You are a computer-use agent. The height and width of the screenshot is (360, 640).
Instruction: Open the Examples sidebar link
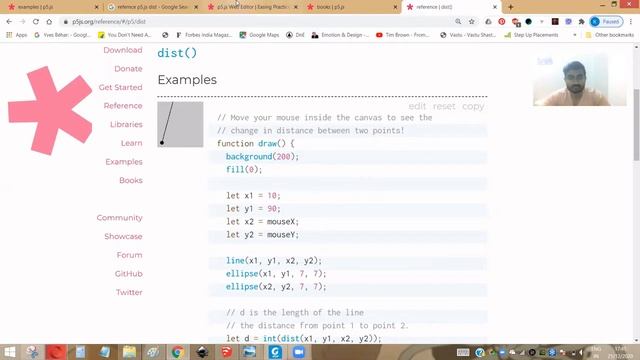coord(124,162)
